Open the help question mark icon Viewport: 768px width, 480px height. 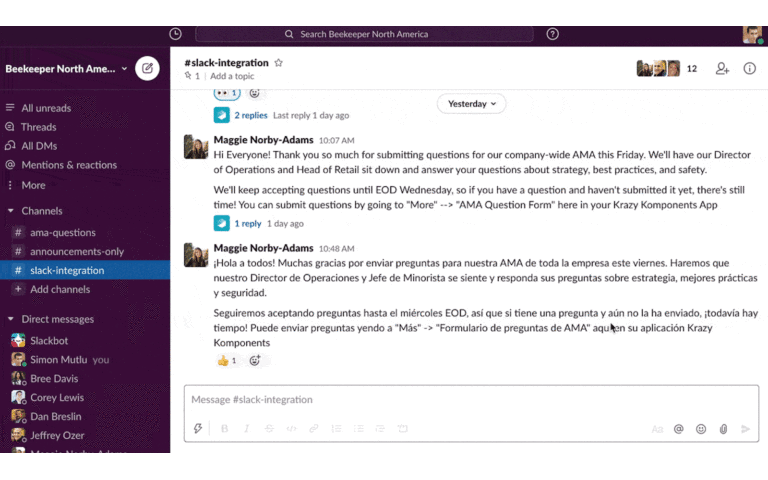click(552, 34)
